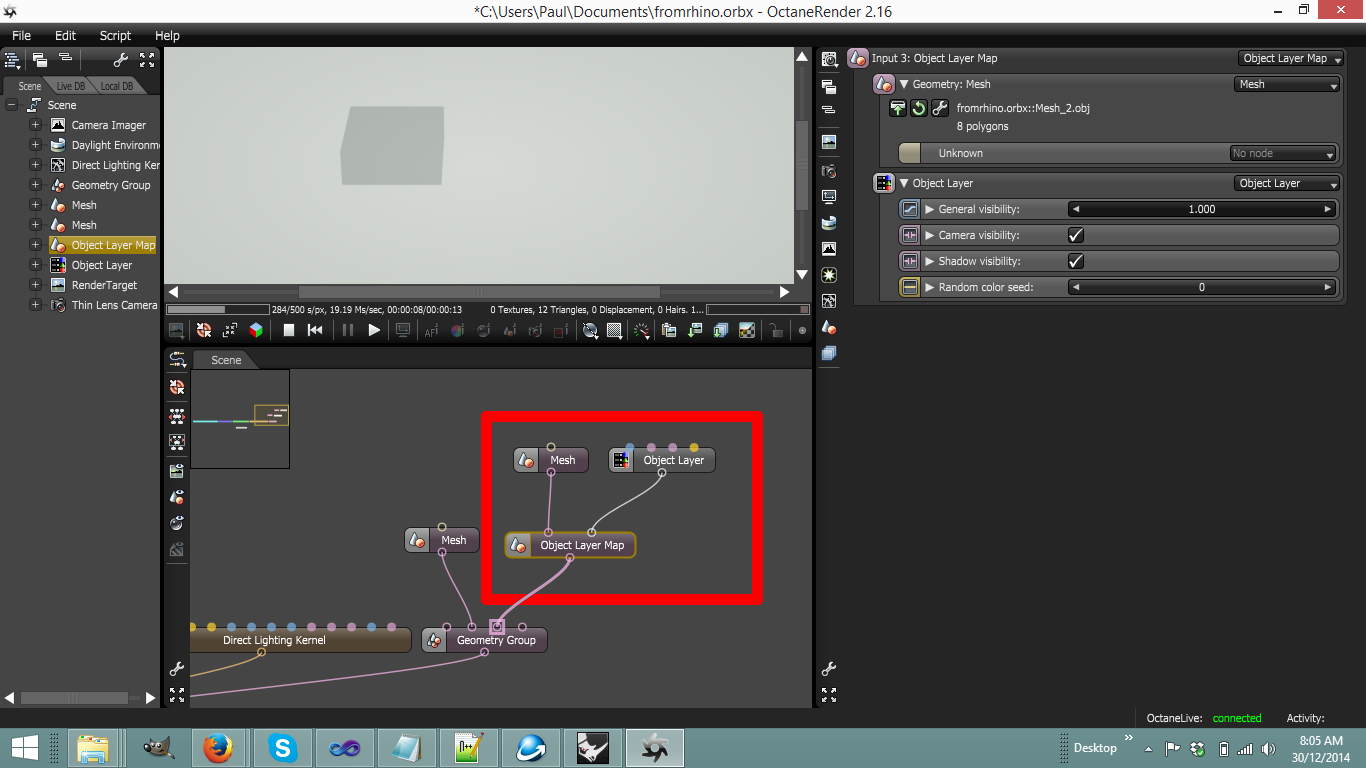Select Thin Lens Camera in the outliner

pyautogui.click(x=114, y=305)
